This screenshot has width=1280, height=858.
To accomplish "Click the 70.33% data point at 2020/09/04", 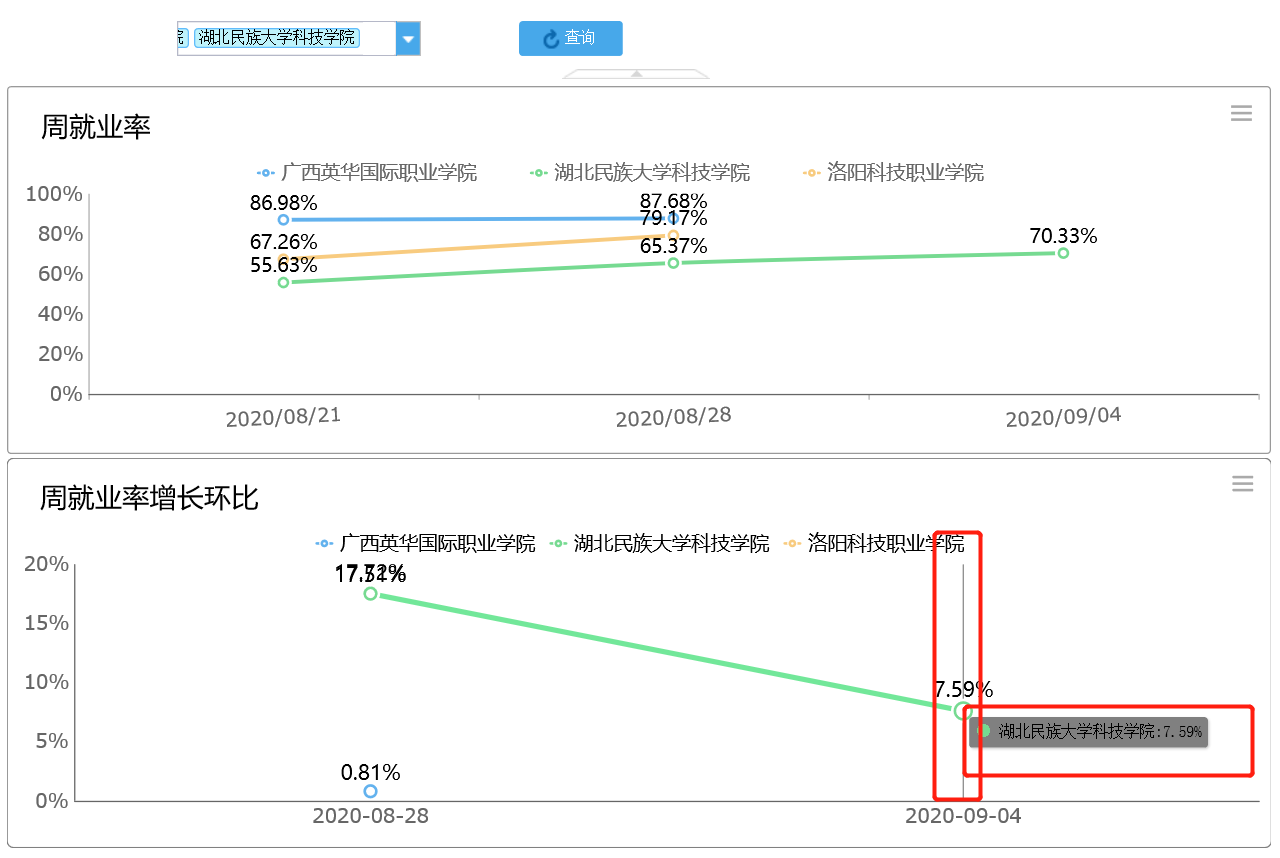I will (1063, 253).
